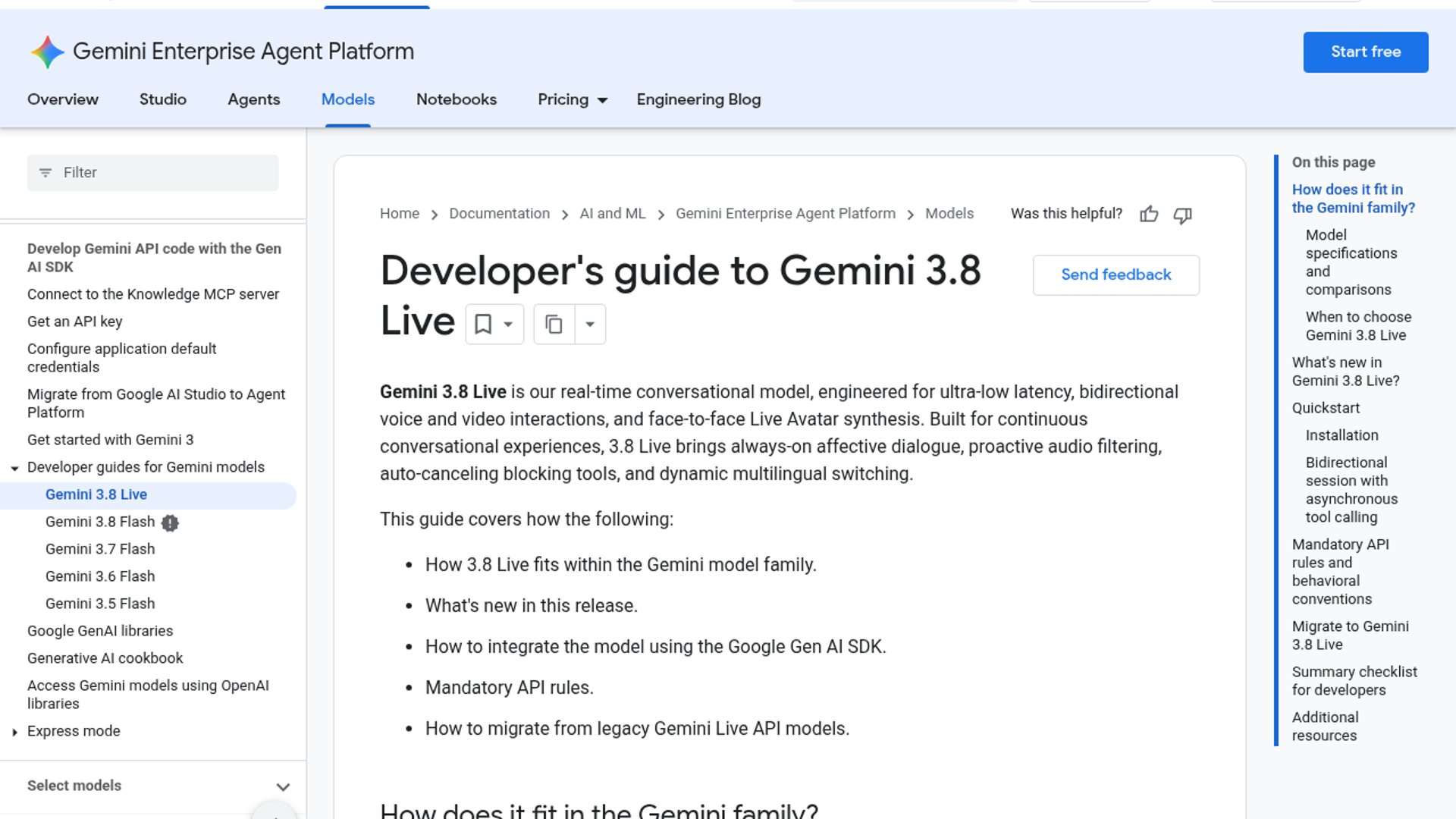The width and height of the screenshot is (1456, 819).
Task: Click the Send feedback button
Action: click(1116, 275)
